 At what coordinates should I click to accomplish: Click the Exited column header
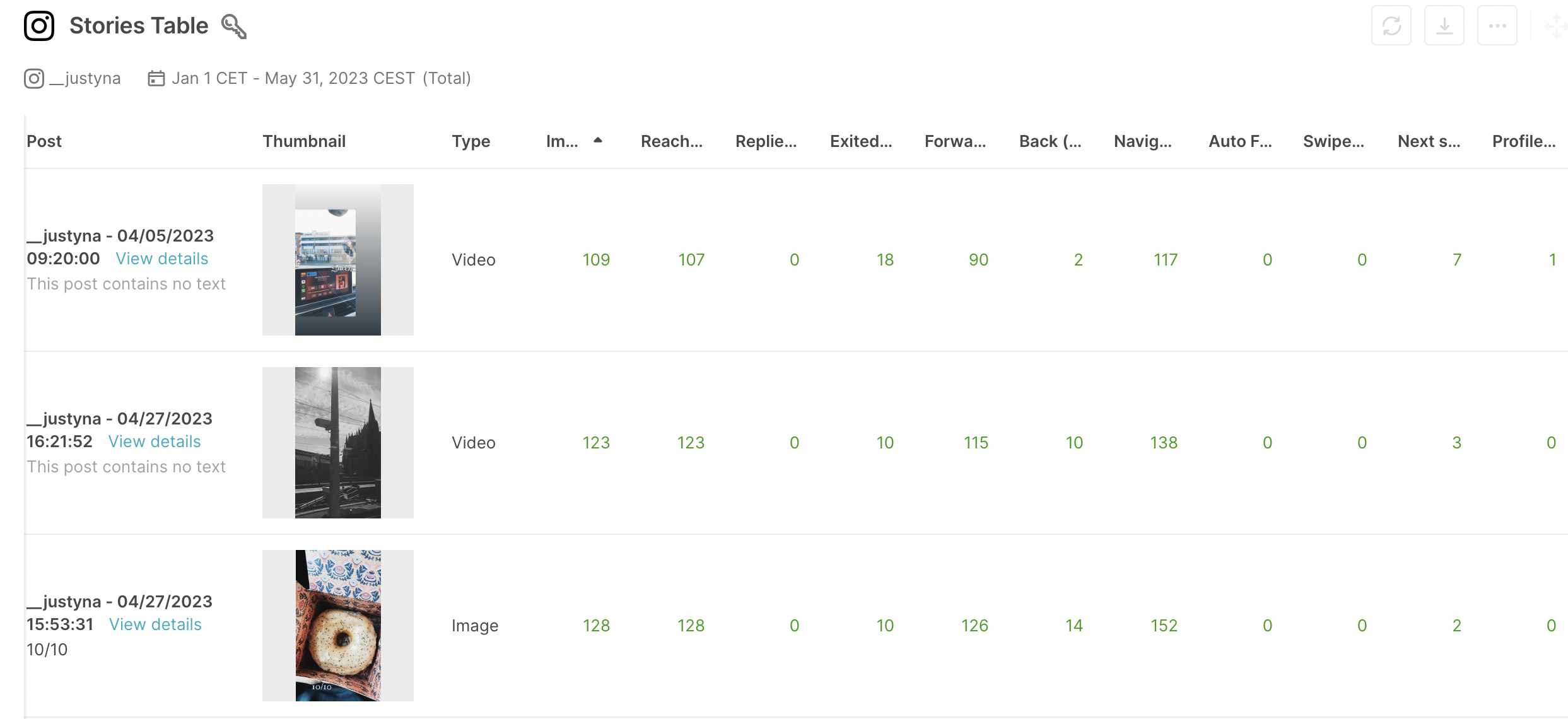point(861,141)
